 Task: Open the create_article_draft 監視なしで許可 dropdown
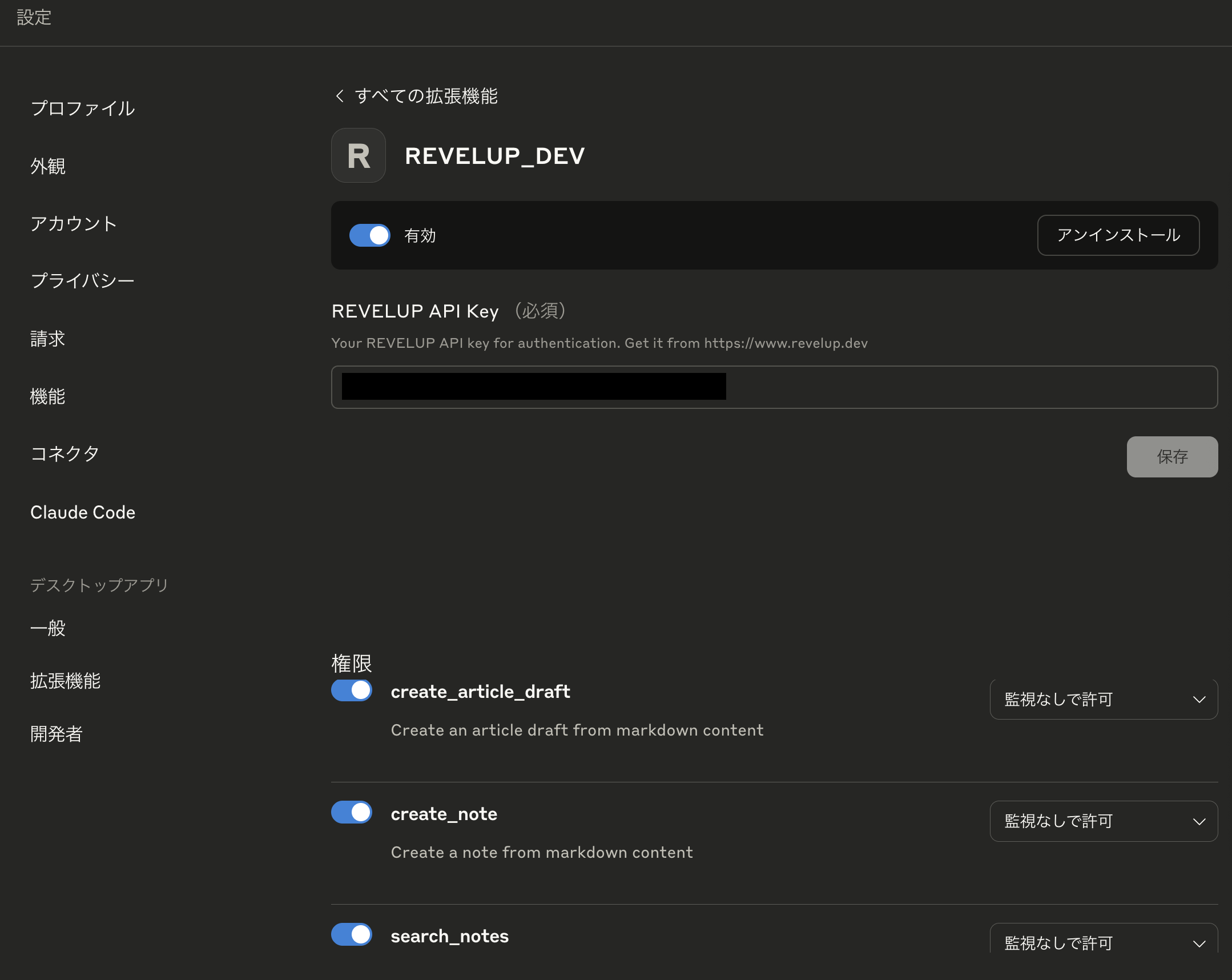(1104, 698)
